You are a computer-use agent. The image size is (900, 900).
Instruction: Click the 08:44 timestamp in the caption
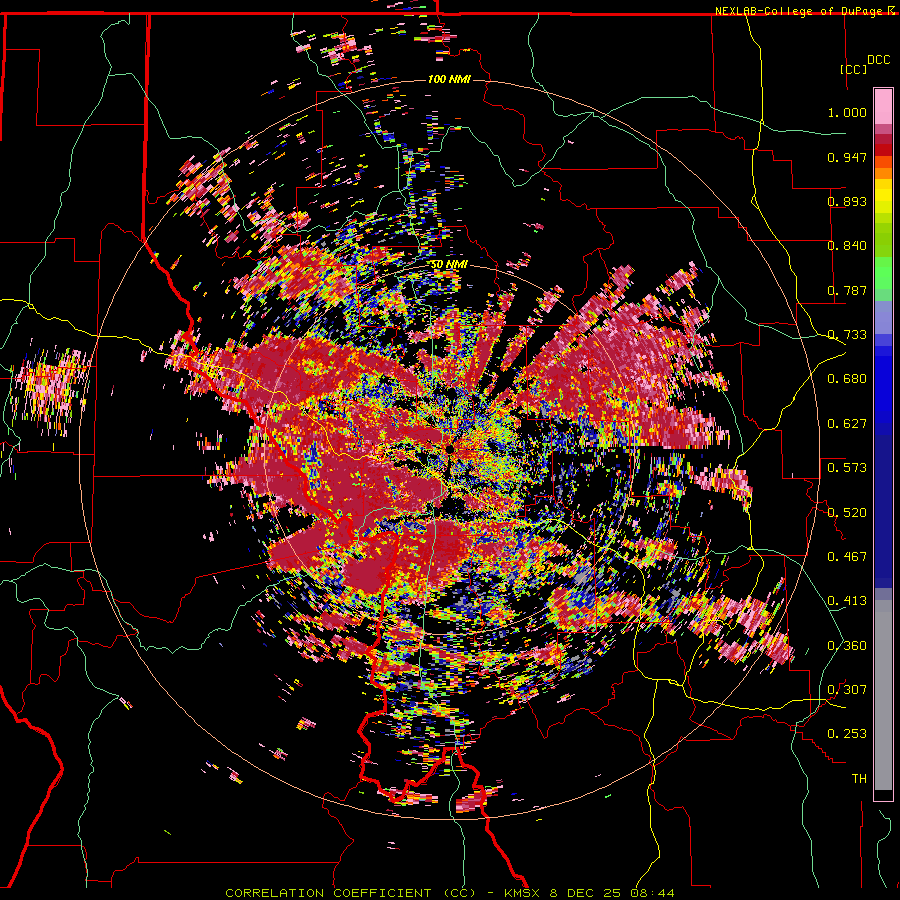pyautogui.click(x=654, y=893)
